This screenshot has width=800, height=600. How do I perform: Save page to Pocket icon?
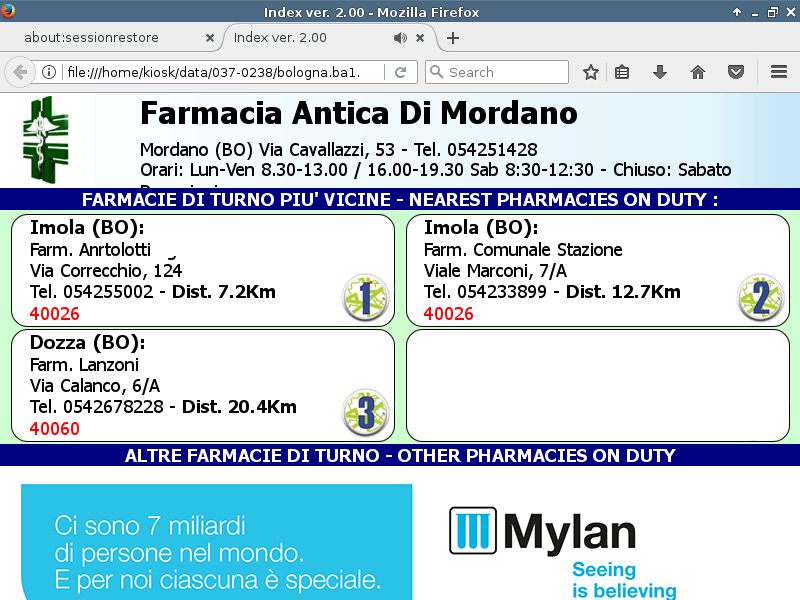pos(736,72)
